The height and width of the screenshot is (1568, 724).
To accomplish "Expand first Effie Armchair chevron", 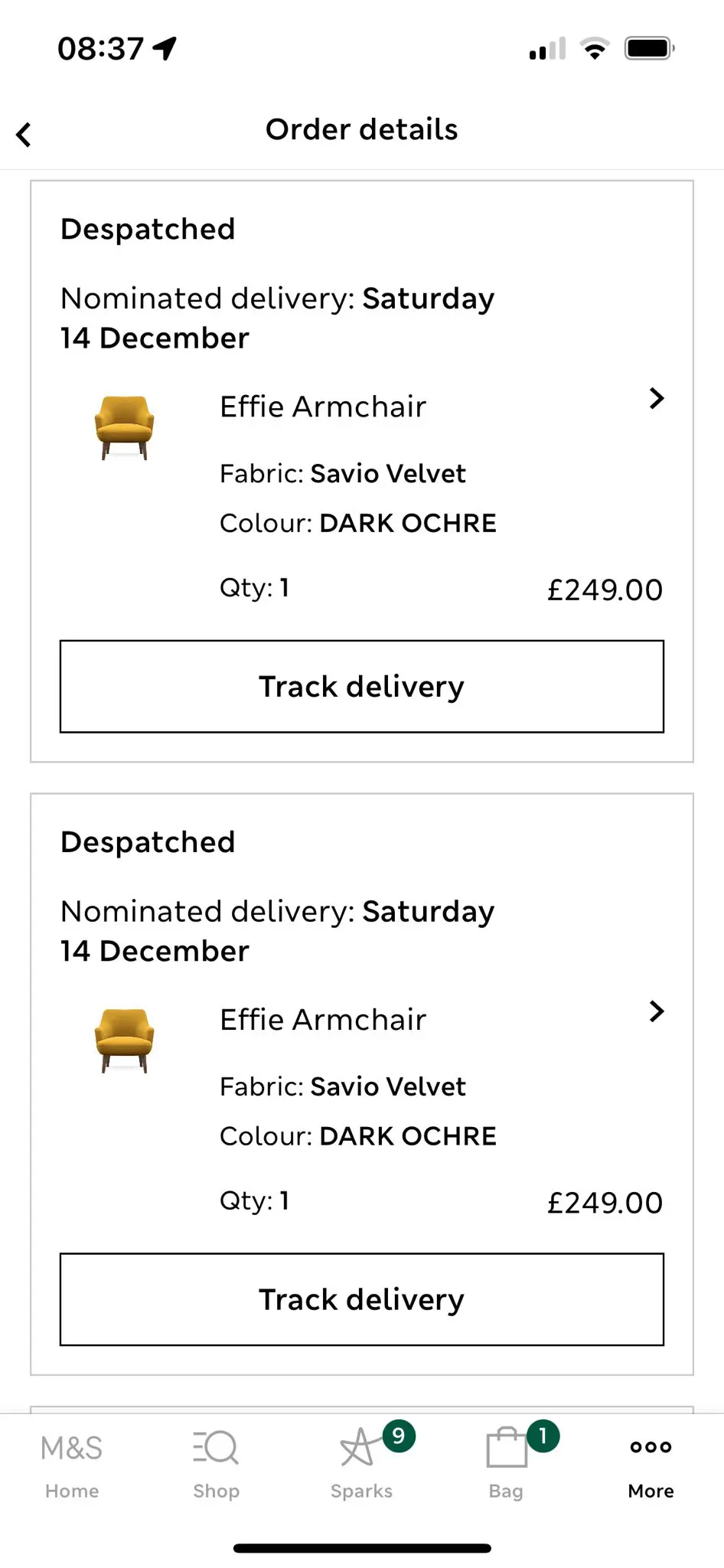I will click(x=656, y=398).
